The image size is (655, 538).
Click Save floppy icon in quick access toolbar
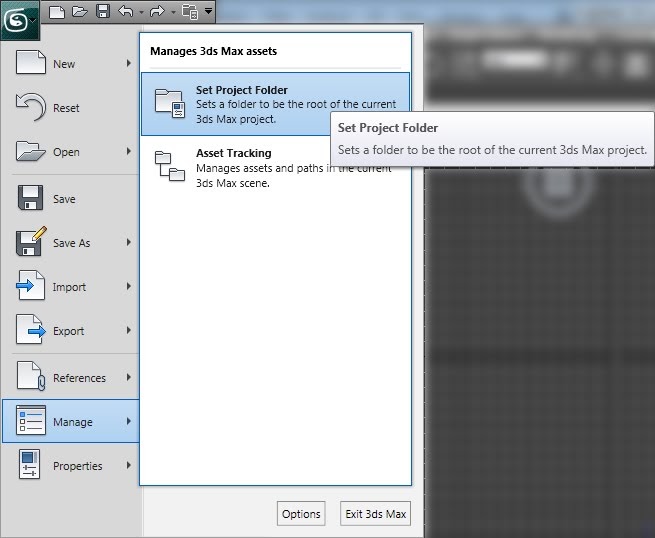(x=103, y=11)
